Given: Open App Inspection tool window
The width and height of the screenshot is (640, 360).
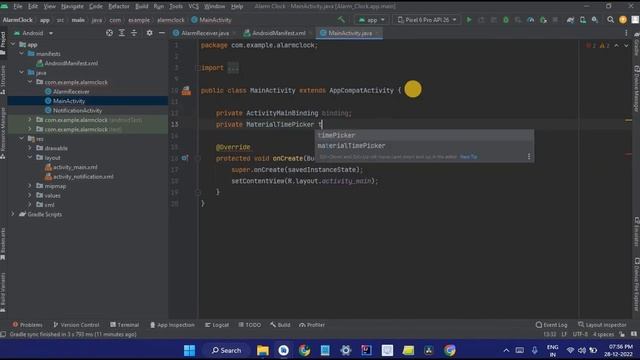Looking at the screenshot, I should pyautogui.click(x=172, y=325).
